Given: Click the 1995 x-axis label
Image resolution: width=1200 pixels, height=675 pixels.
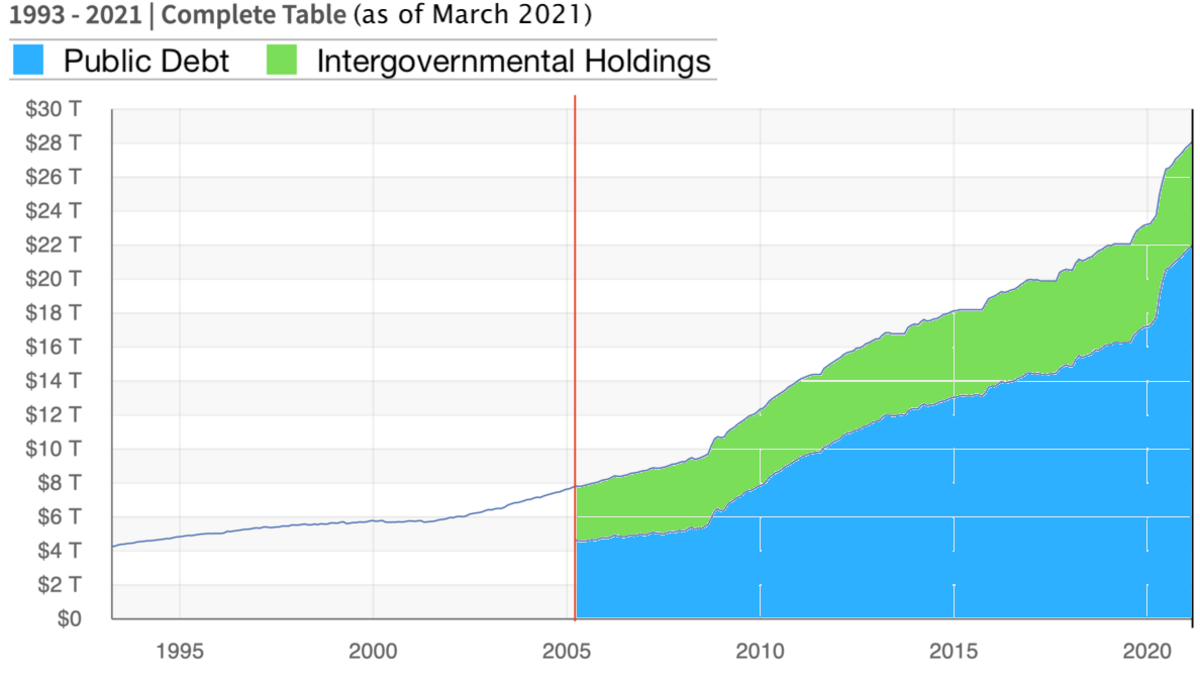Looking at the screenshot, I should tap(179, 650).
